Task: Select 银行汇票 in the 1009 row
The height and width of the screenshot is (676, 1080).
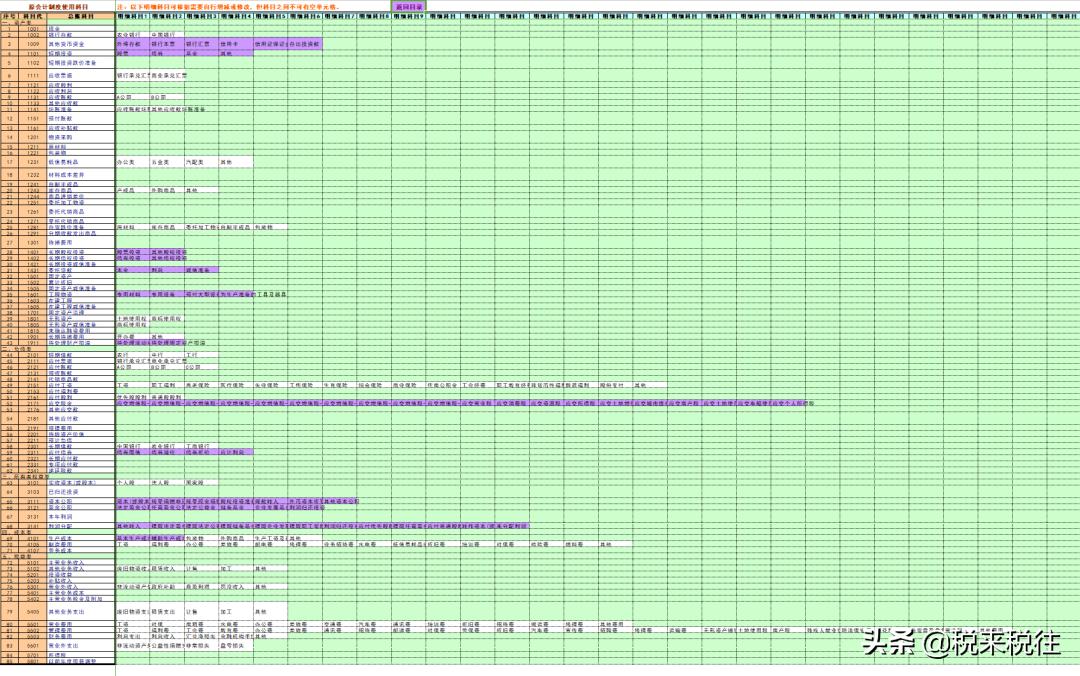Action: (201, 43)
